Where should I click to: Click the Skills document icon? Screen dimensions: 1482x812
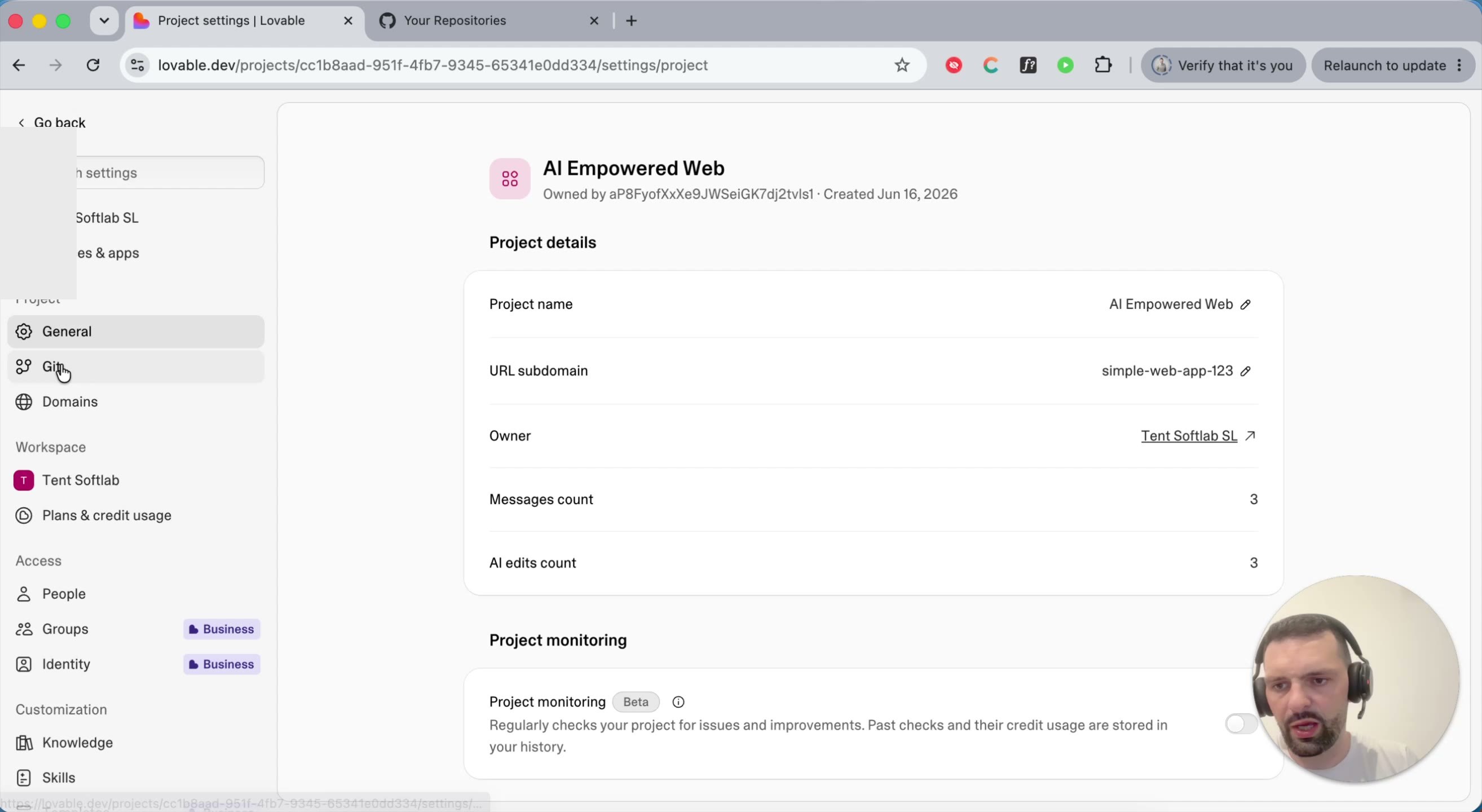[x=24, y=778]
